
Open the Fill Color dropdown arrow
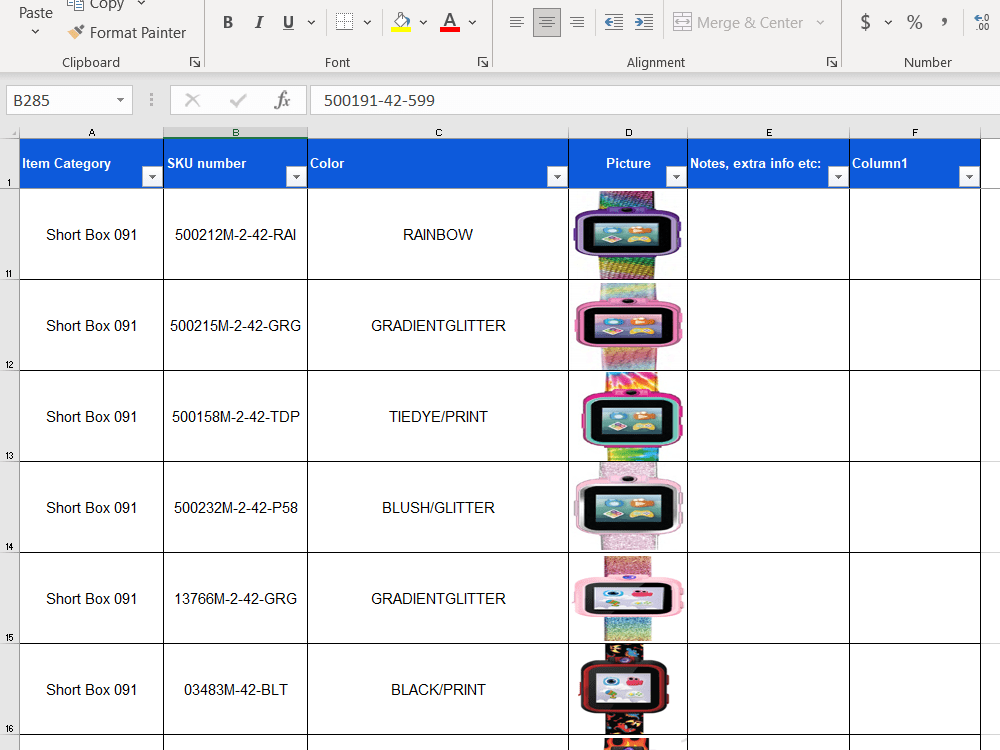point(421,22)
